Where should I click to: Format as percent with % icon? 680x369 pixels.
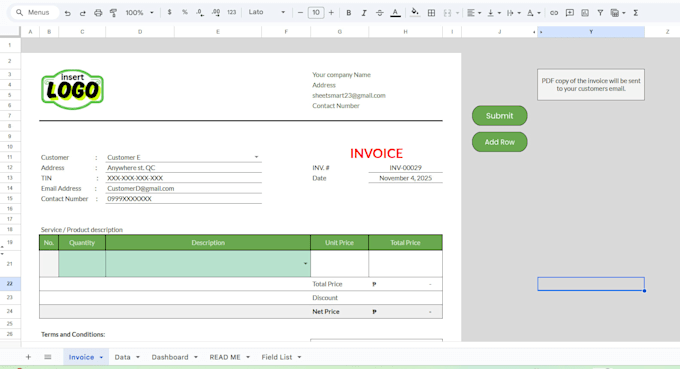click(x=185, y=13)
